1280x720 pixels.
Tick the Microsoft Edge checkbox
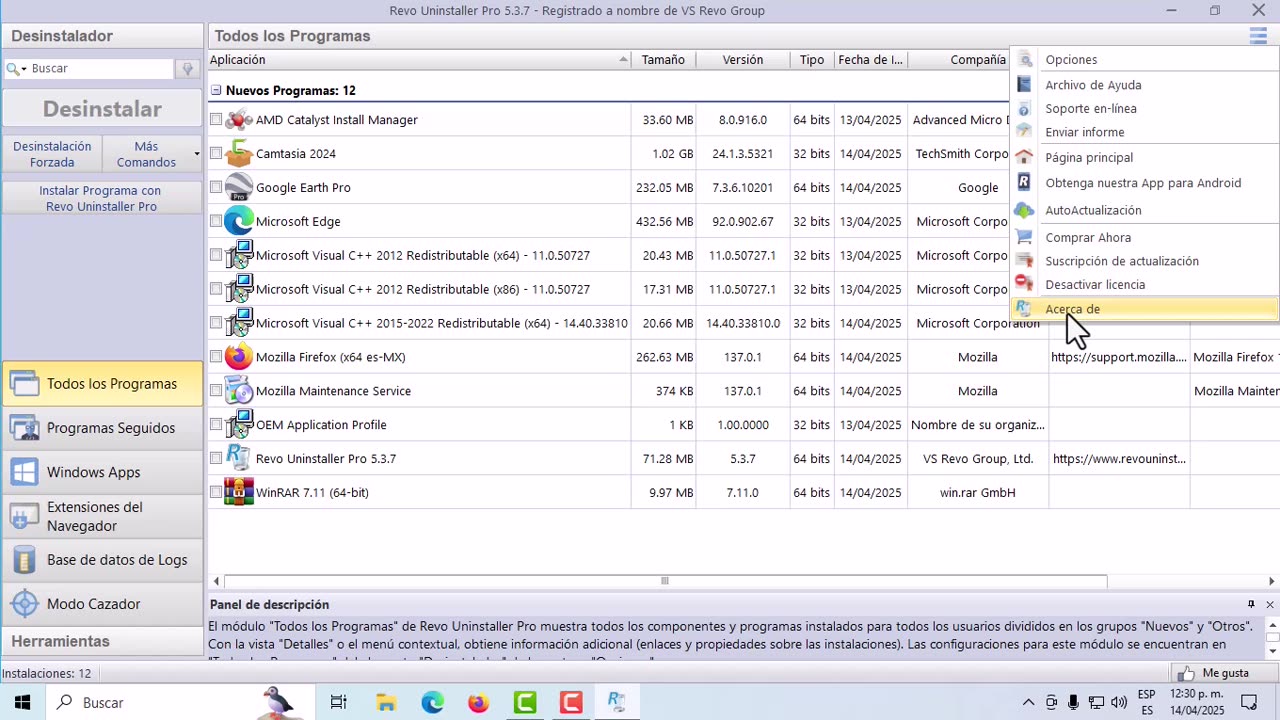216,222
